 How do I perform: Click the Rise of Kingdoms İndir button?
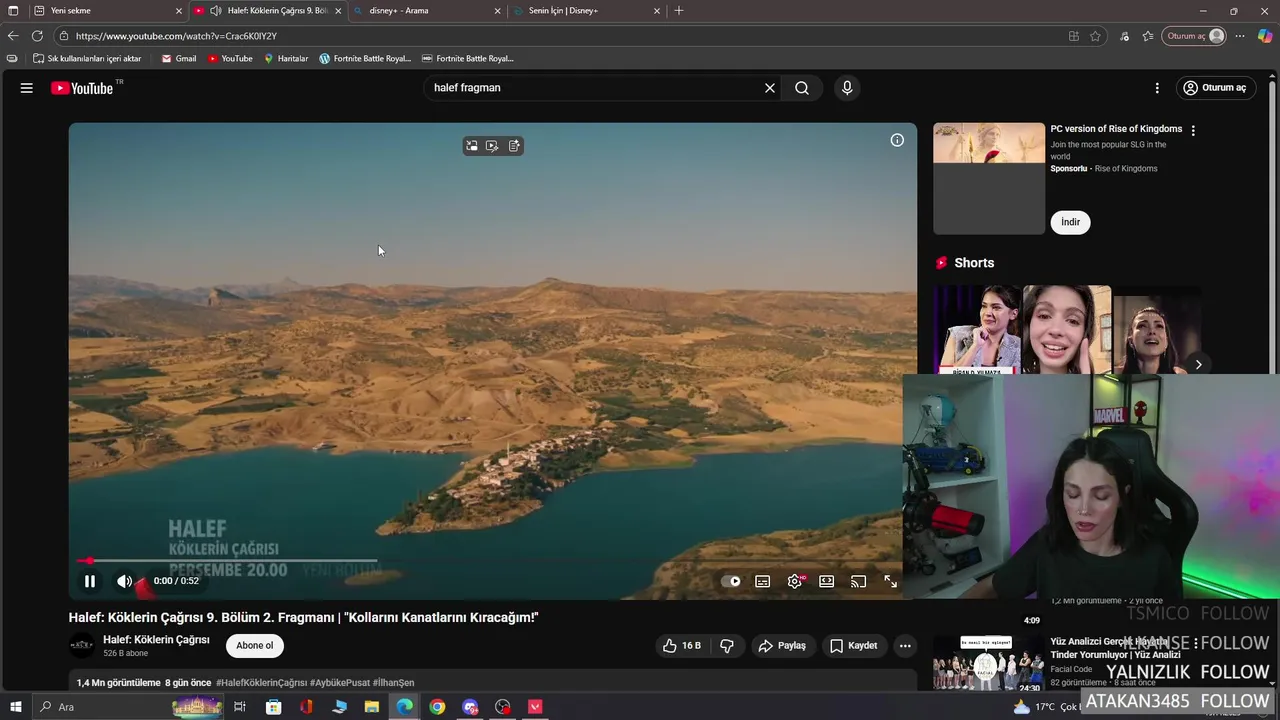1070,222
